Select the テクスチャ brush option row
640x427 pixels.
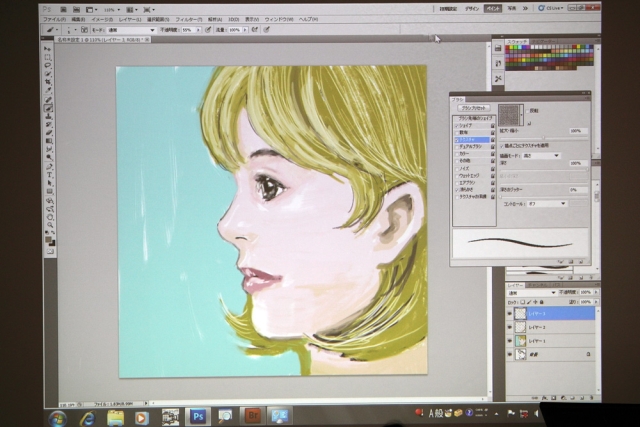click(x=473, y=140)
